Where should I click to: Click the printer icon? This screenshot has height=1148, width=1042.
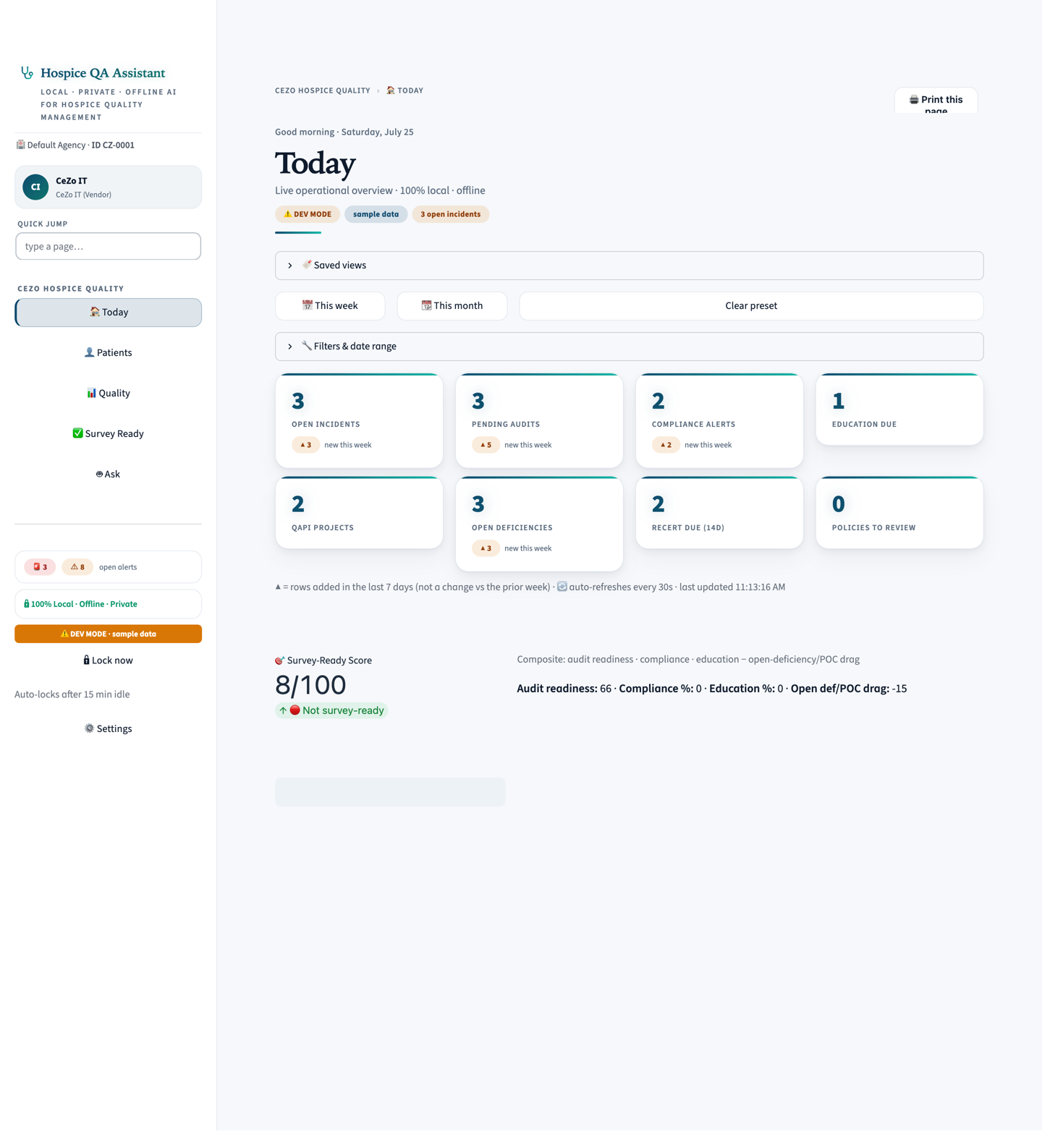(x=914, y=99)
